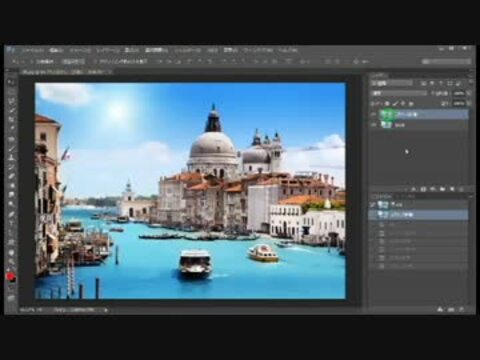Open the layer blend mode dropdown
The image size is (480, 360).
click(399, 94)
